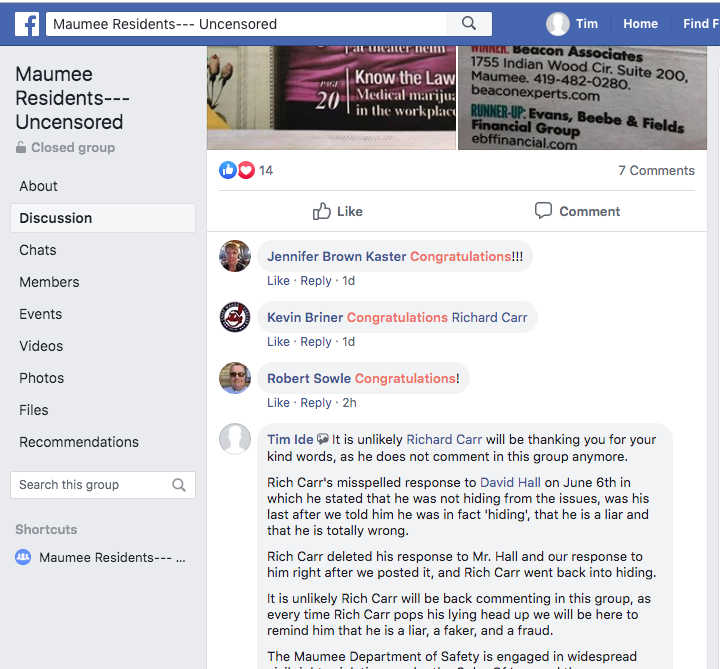Open the Recommendations section

(79, 442)
